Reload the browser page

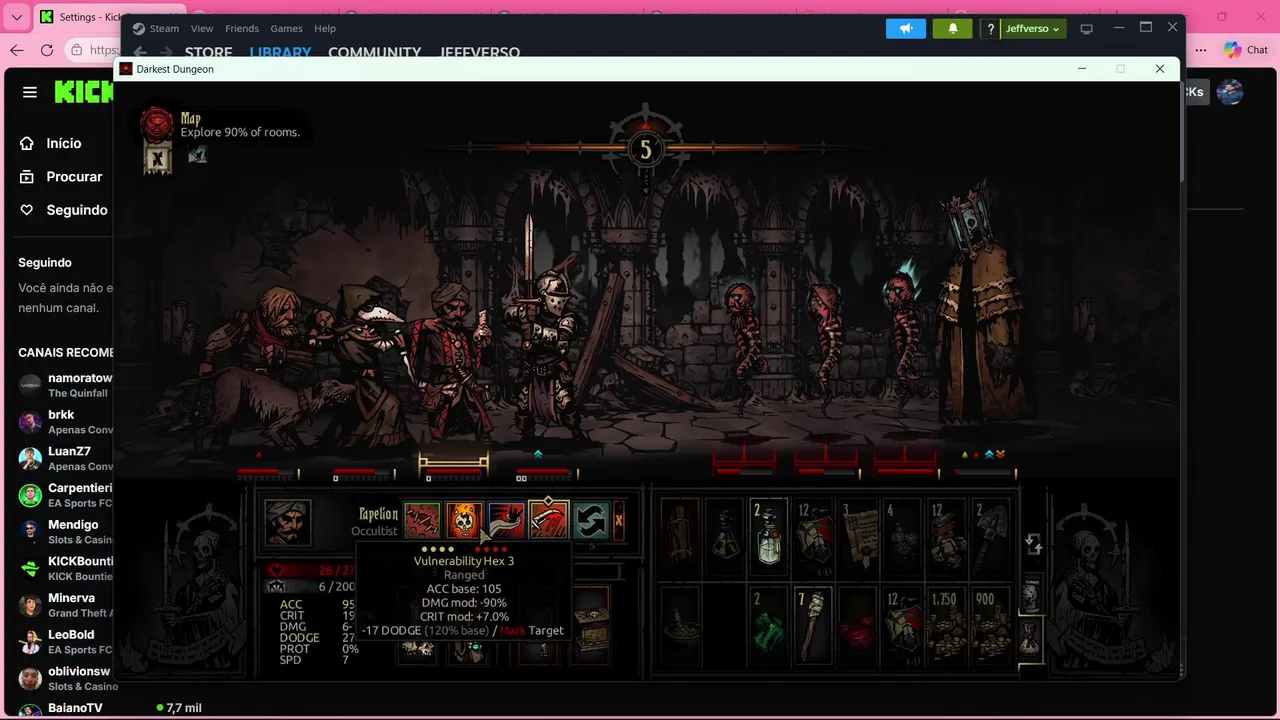pyautogui.click(x=47, y=50)
